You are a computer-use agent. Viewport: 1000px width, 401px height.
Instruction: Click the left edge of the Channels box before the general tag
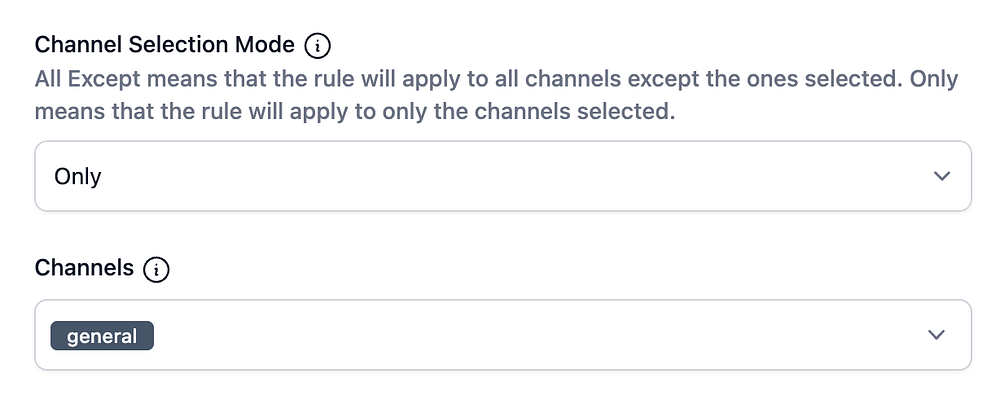point(43,335)
